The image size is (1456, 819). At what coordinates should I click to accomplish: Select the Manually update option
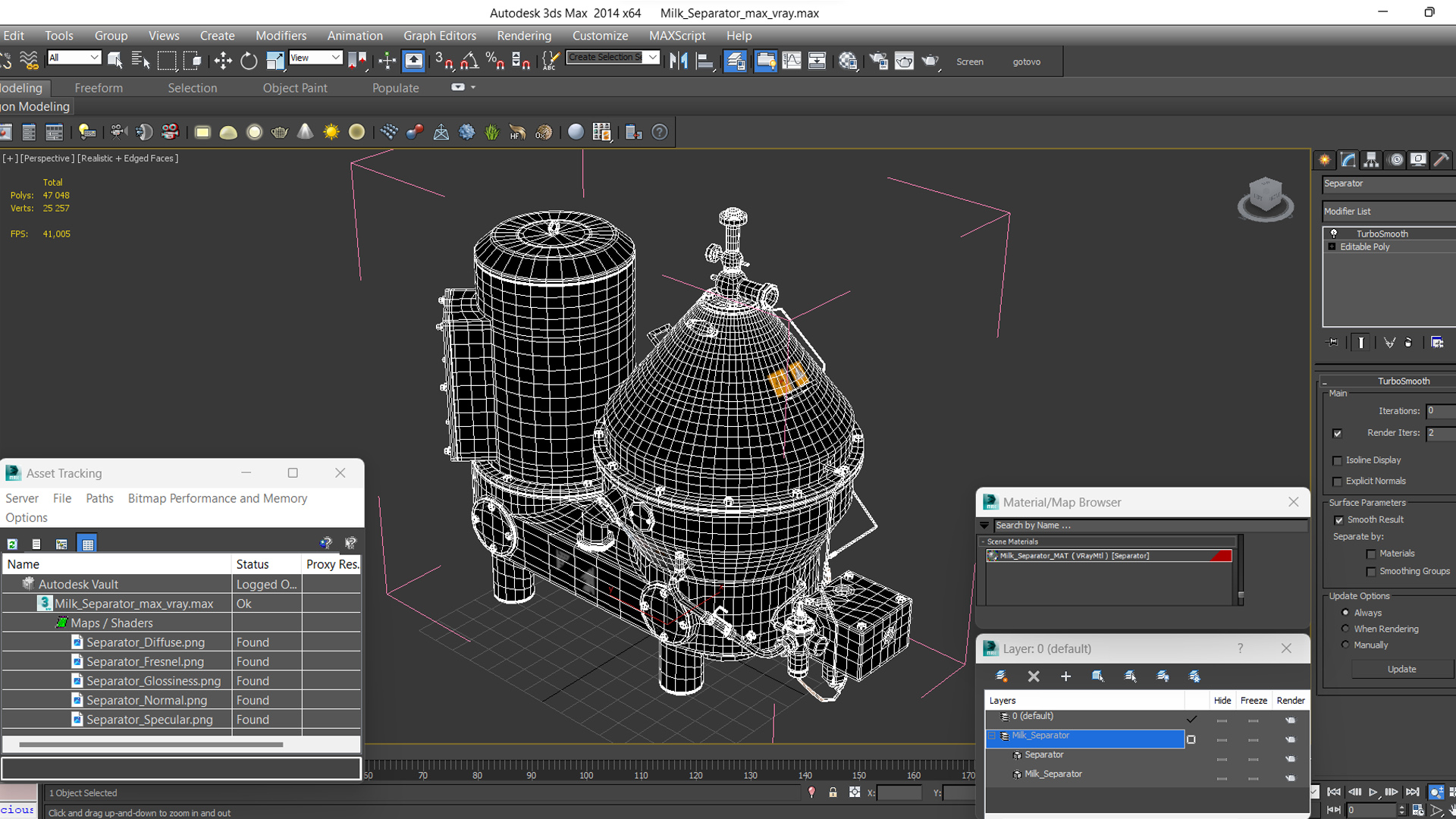1345,645
